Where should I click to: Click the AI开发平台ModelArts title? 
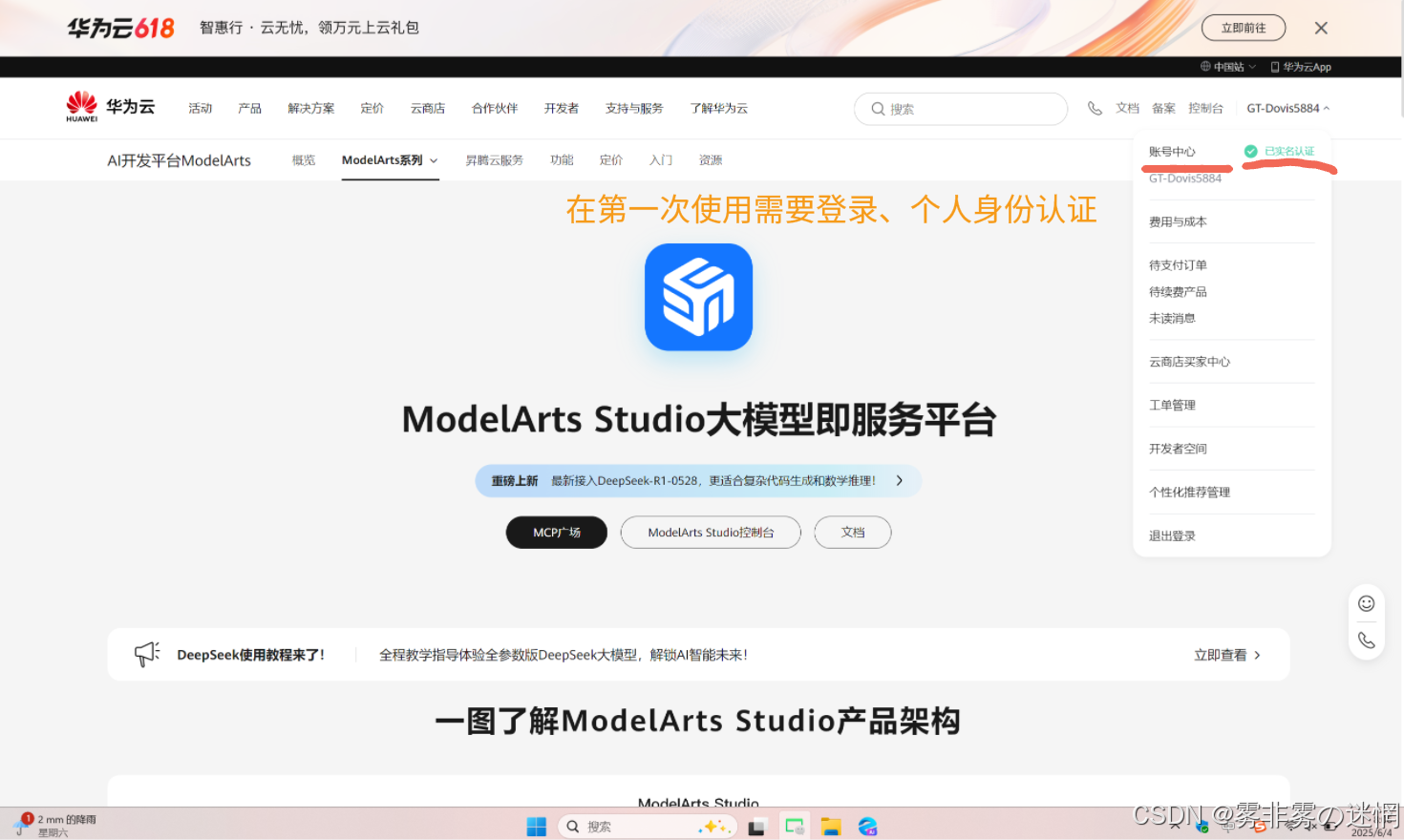[x=179, y=160]
